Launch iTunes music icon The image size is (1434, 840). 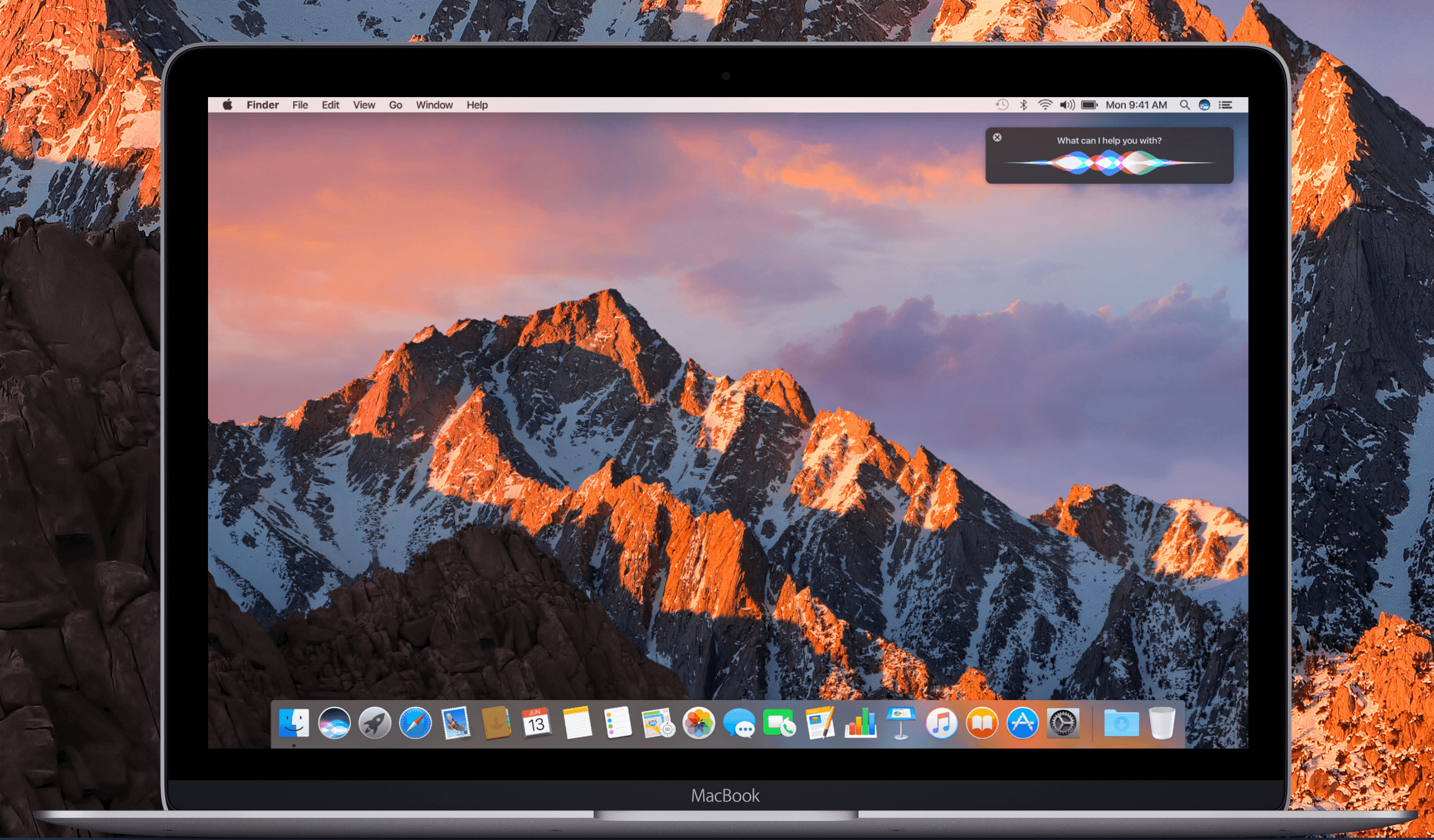[x=941, y=723]
